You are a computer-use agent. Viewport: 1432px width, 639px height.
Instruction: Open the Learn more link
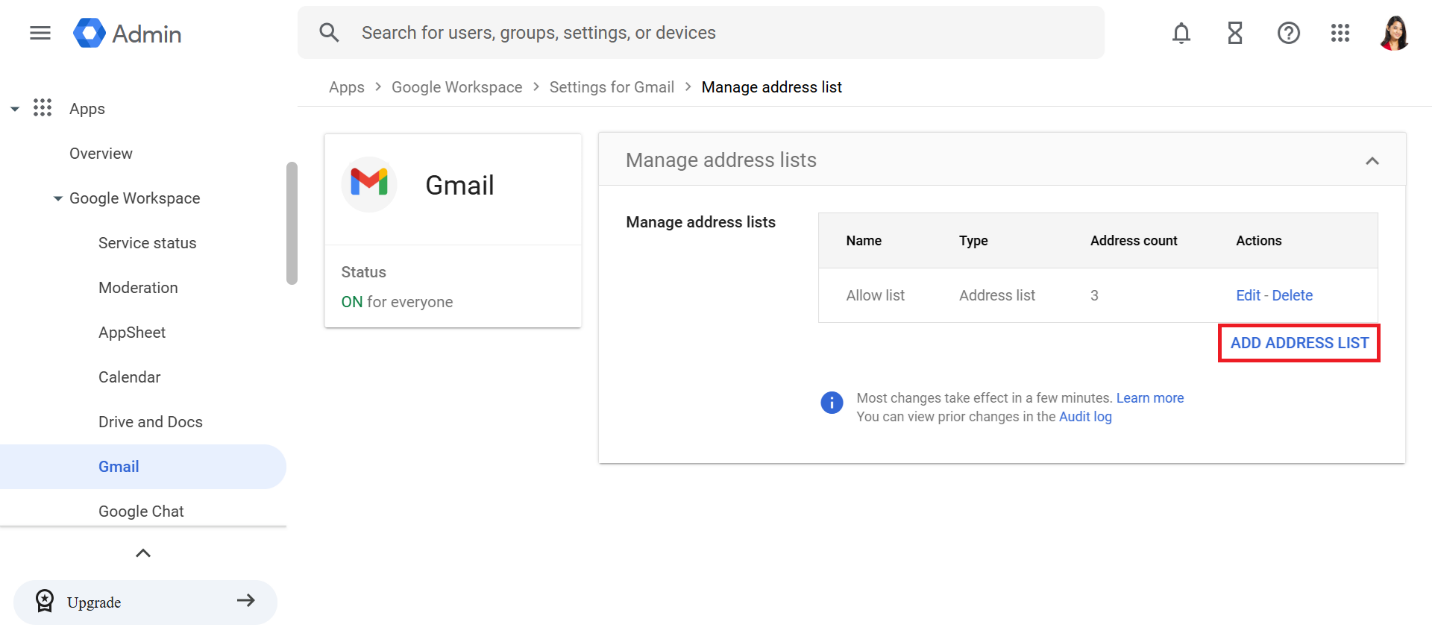click(x=1150, y=398)
